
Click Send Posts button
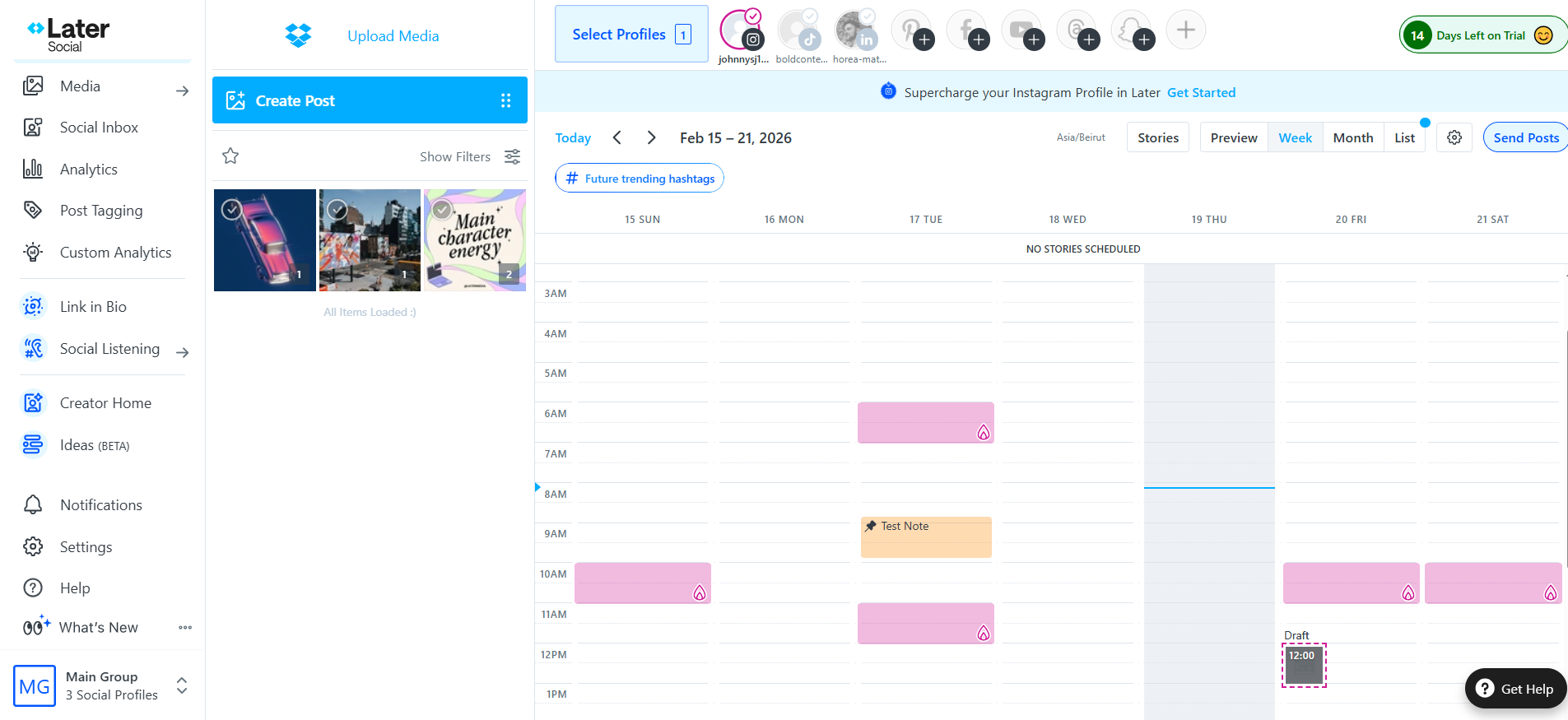click(x=1526, y=137)
